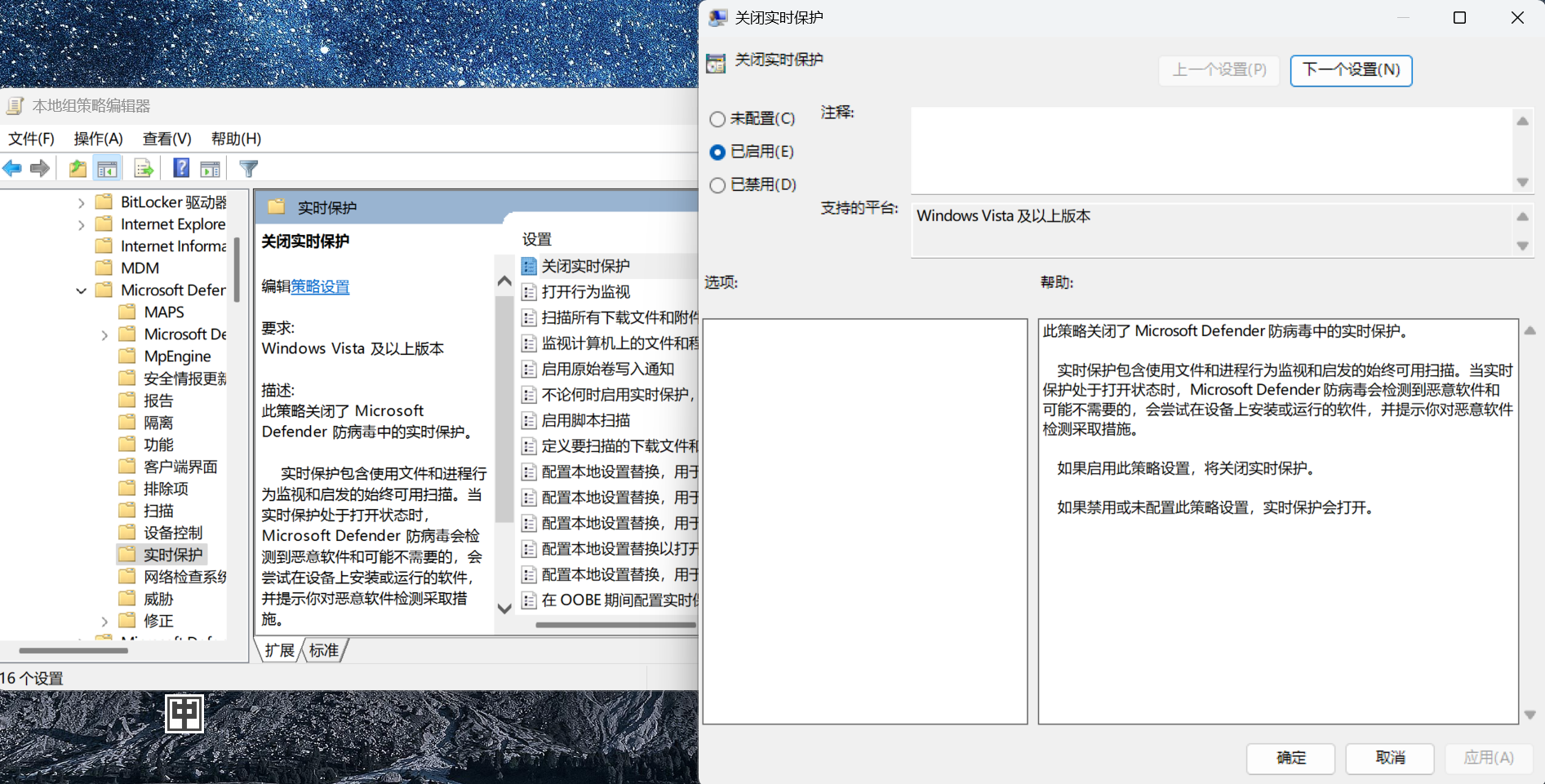Click the Forward arrow in Group Policy Editor toolbar
This screenshot has height=784, width=1545.
[39, 169]
